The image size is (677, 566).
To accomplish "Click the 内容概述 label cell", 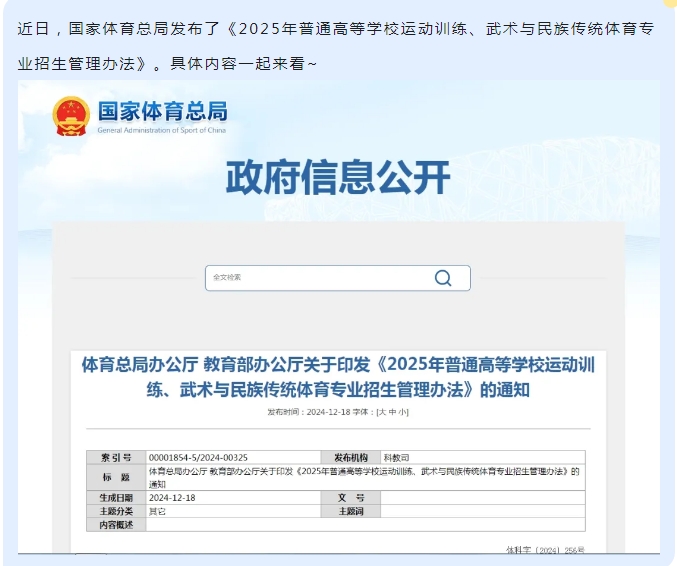I will (116, 525).
